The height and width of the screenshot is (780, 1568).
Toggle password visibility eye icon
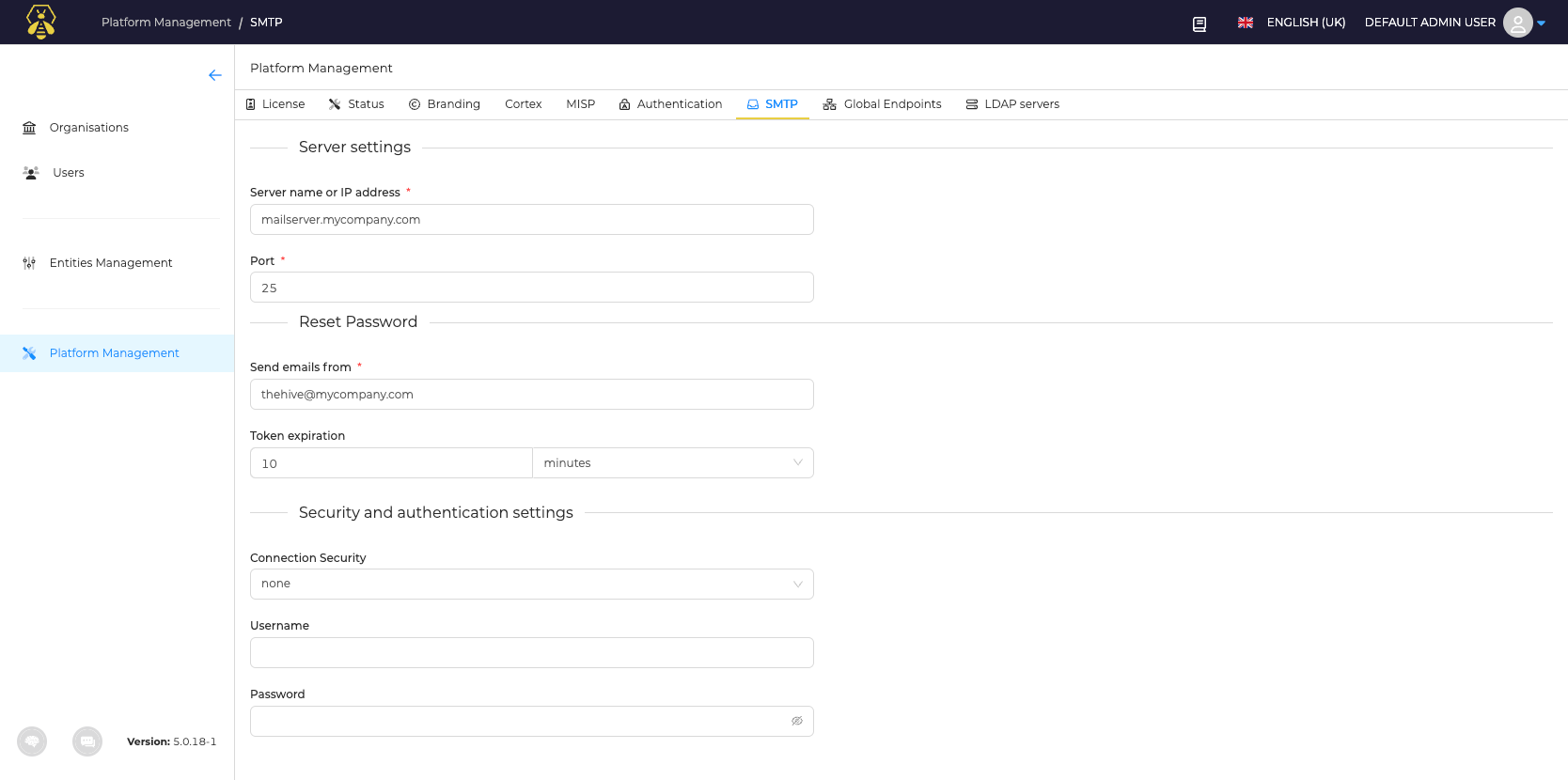[x=796, y=721]
